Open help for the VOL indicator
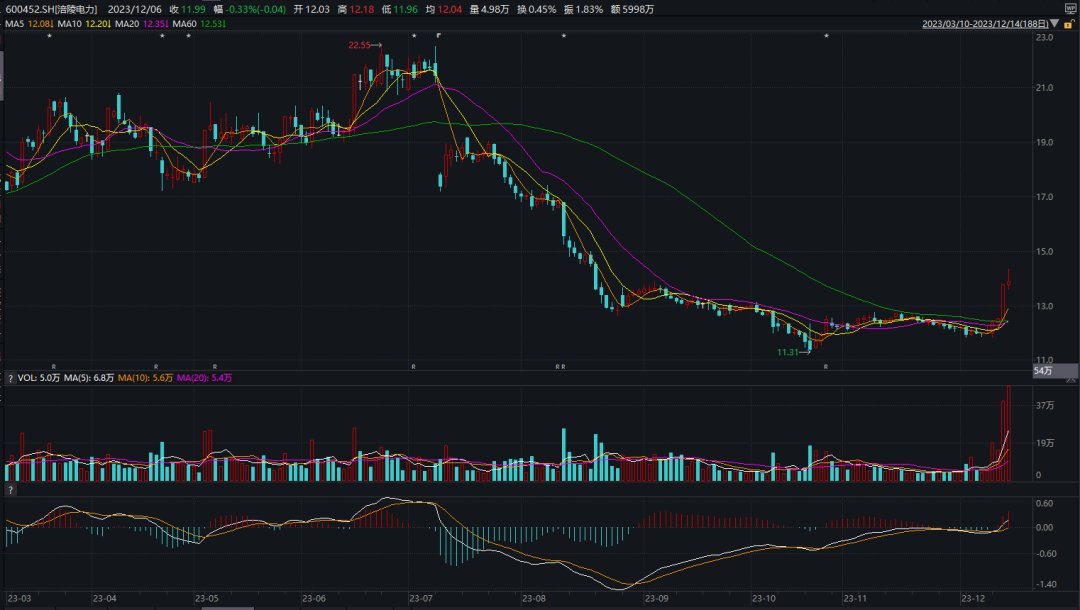This screenshot has width=1080, height=610. point(11,378)
